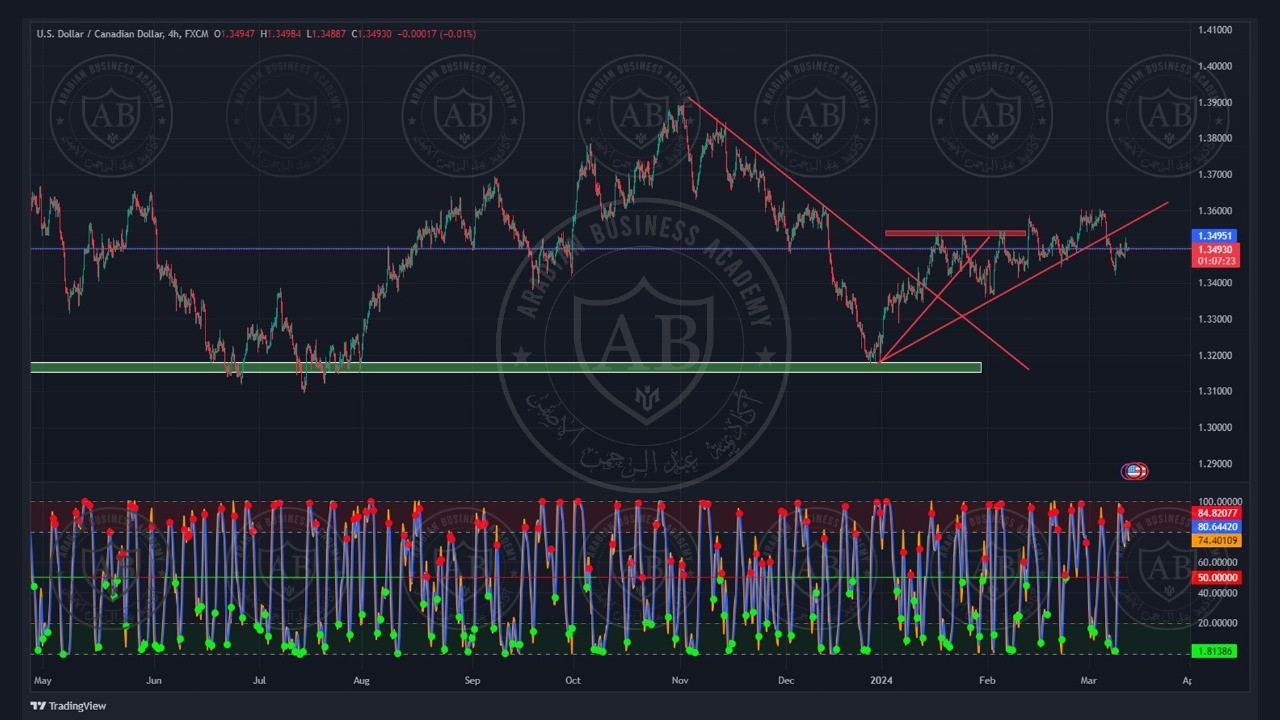Viewport: 1280px width, 720px height.
Task: Select the 80.64420 indicator value label
Action: tap(1216, 527)
